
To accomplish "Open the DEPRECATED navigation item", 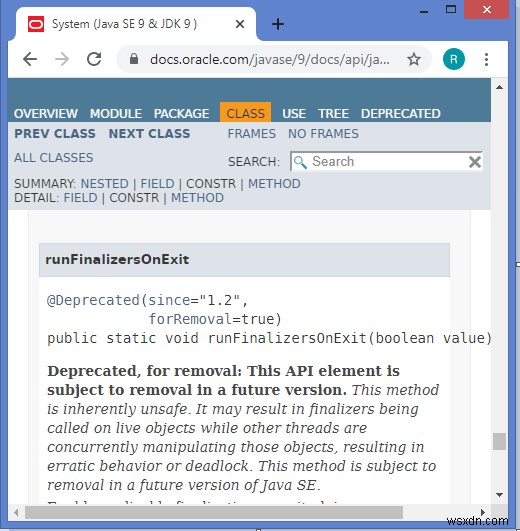I will (x=400, y=114).
